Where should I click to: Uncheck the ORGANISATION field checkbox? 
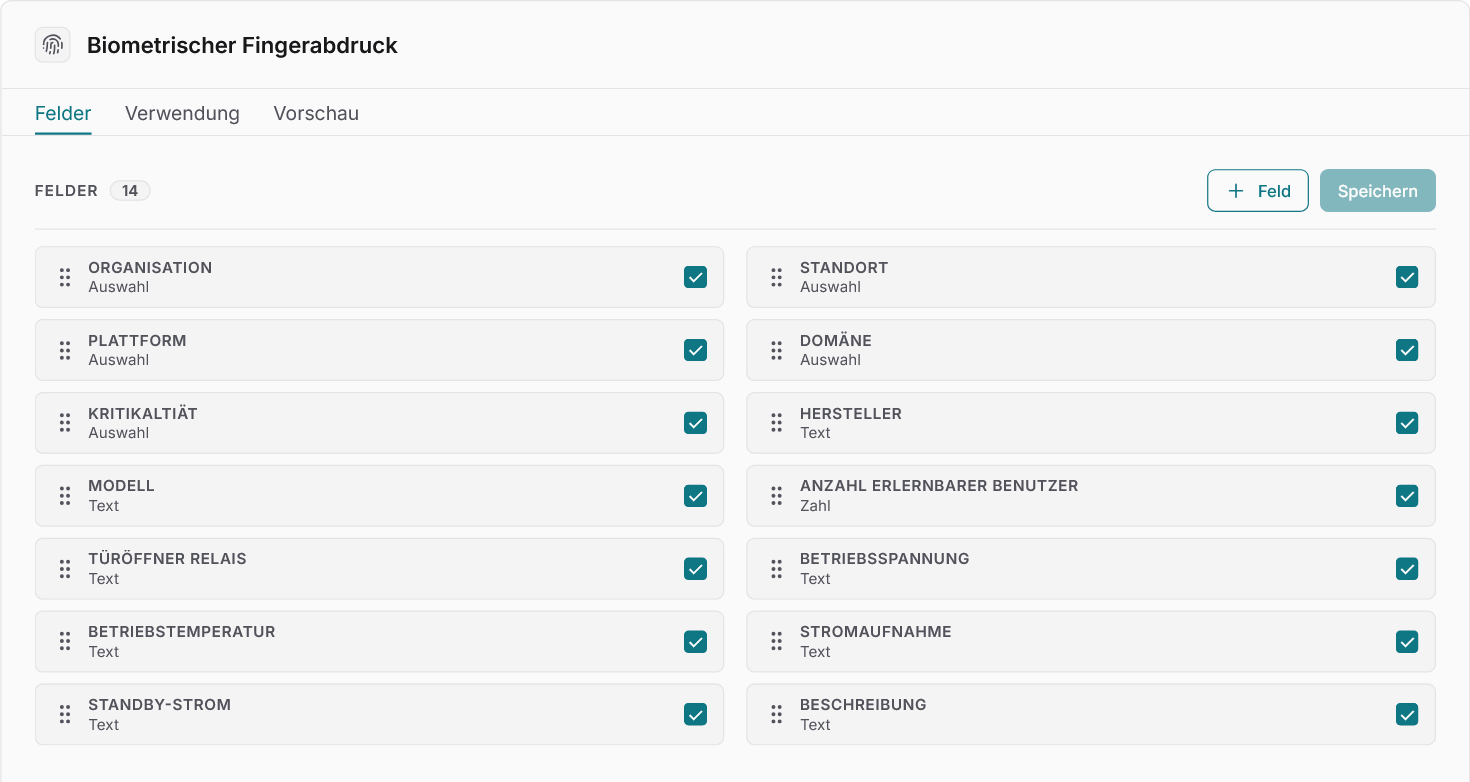(x=696, y=277)
